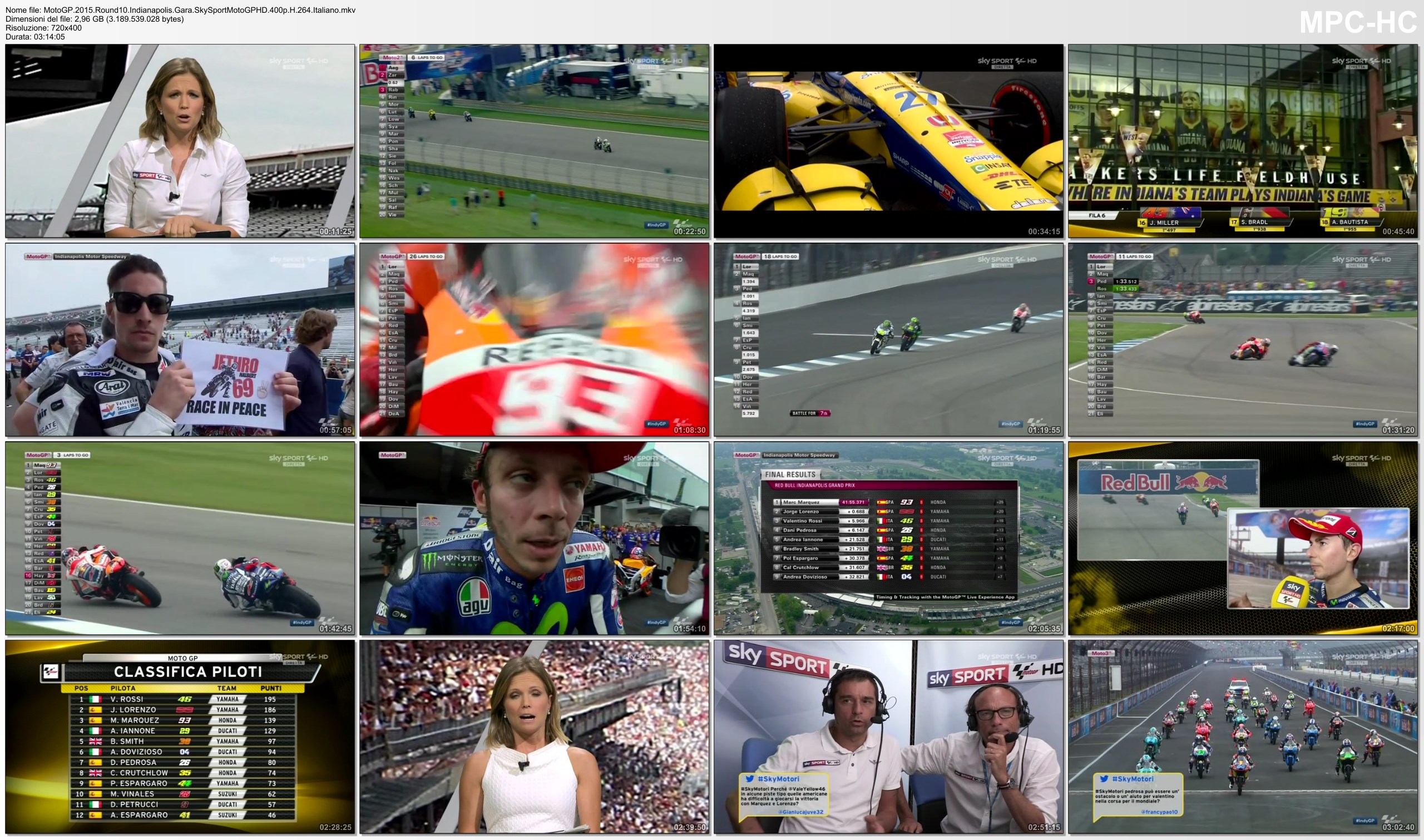Click 'J. LORENZO' row in the standings
The height and width of the screenshot is (840, 1424).
click(x=182, y=710)
